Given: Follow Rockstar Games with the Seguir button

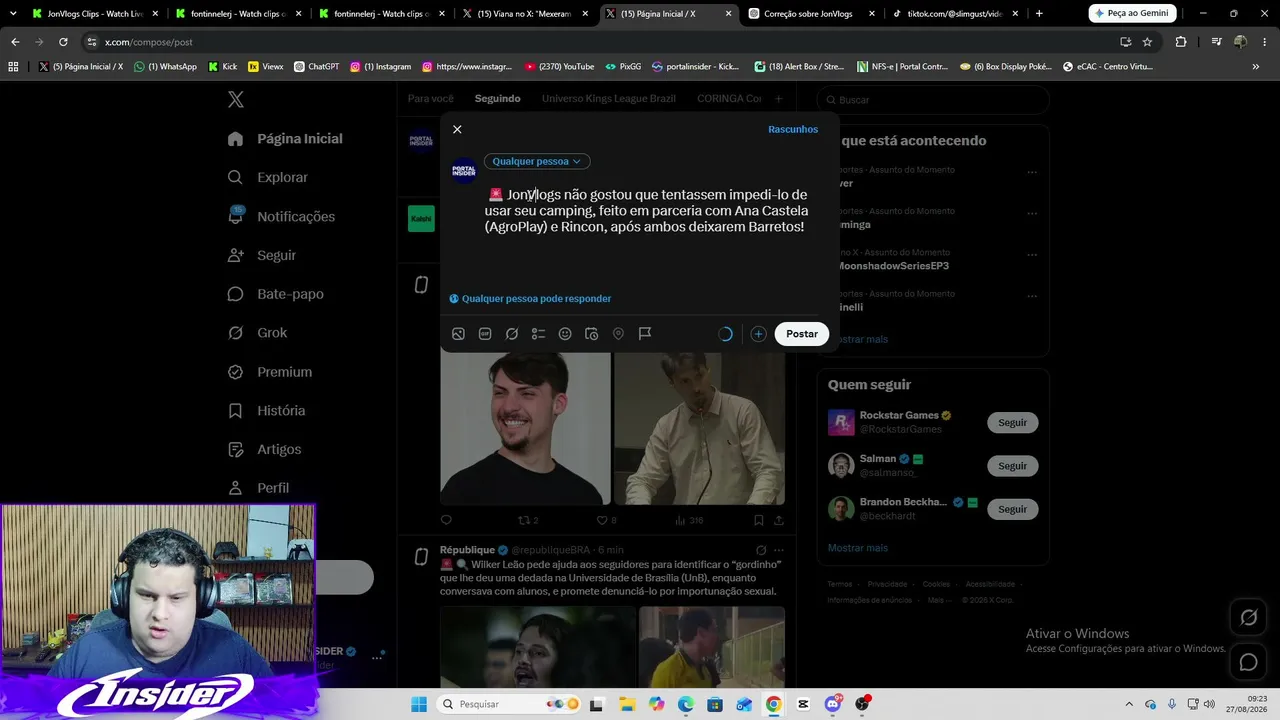Looking at the screenshot, I should pos(1012,423).
